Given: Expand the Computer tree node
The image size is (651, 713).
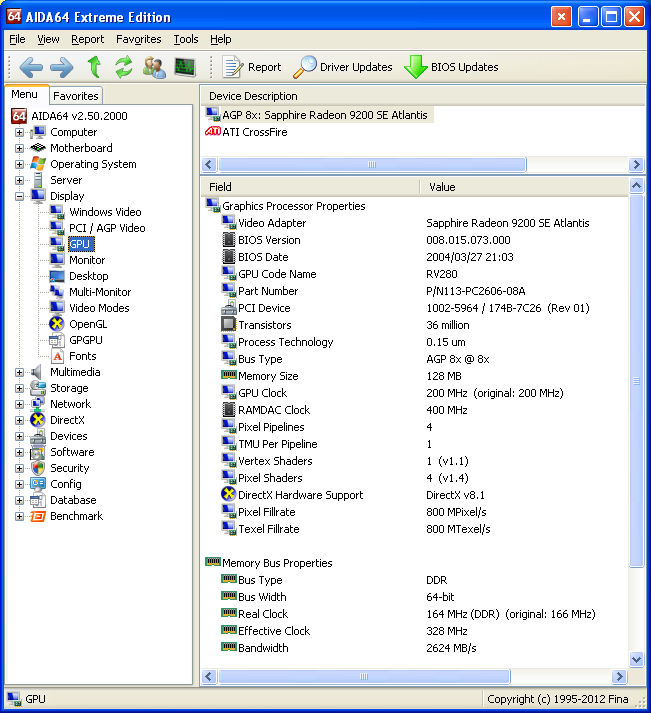Looking at the screenshot, I should pos(19,132).
